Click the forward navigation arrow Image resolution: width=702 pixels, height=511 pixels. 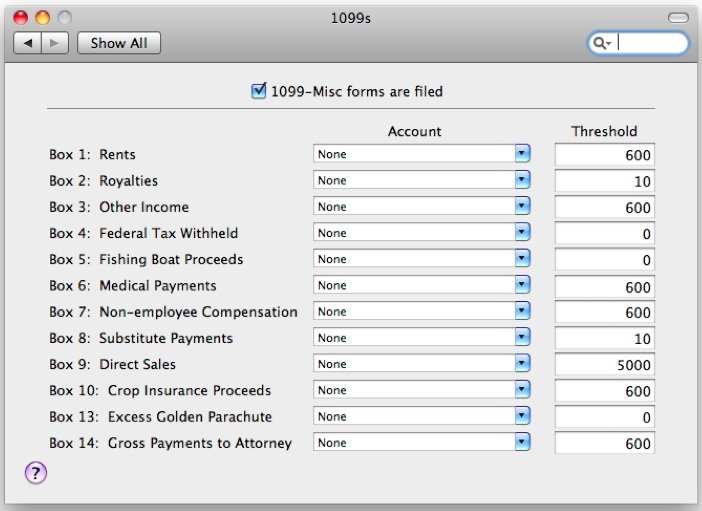point(55,43)
